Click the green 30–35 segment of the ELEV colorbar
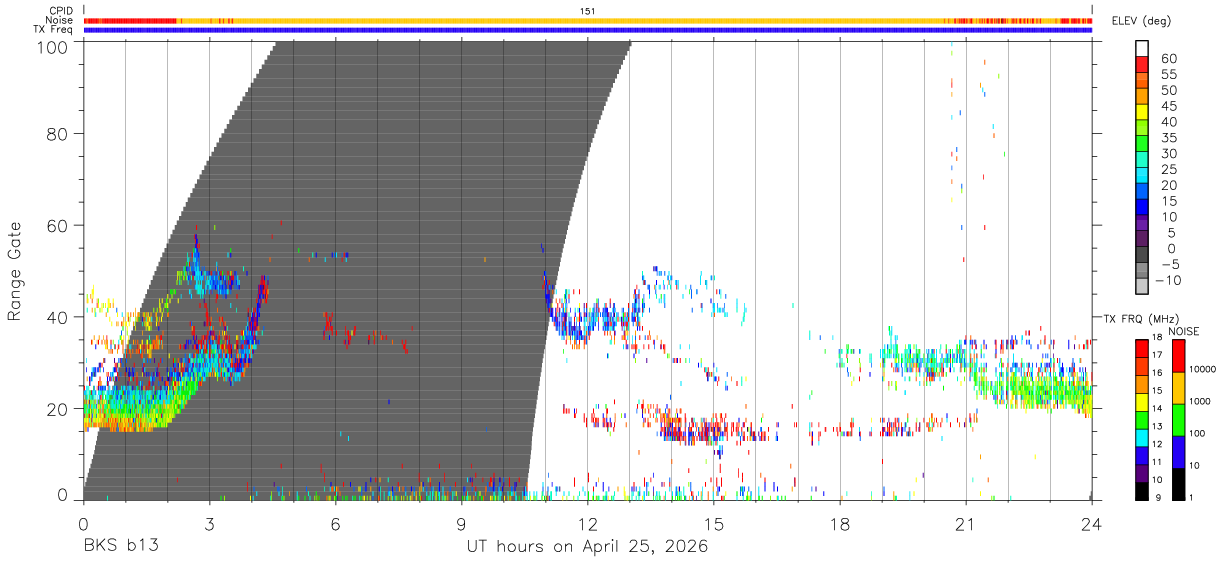The image size is (1228, 567). [1142, 145]
